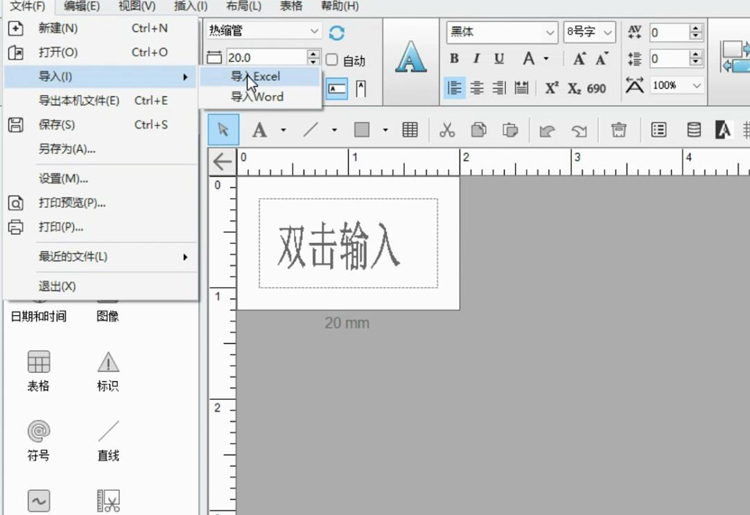Insert a 表格 table from left panel
The width and height of the screenshot is (750, 515).
point(38,371)
